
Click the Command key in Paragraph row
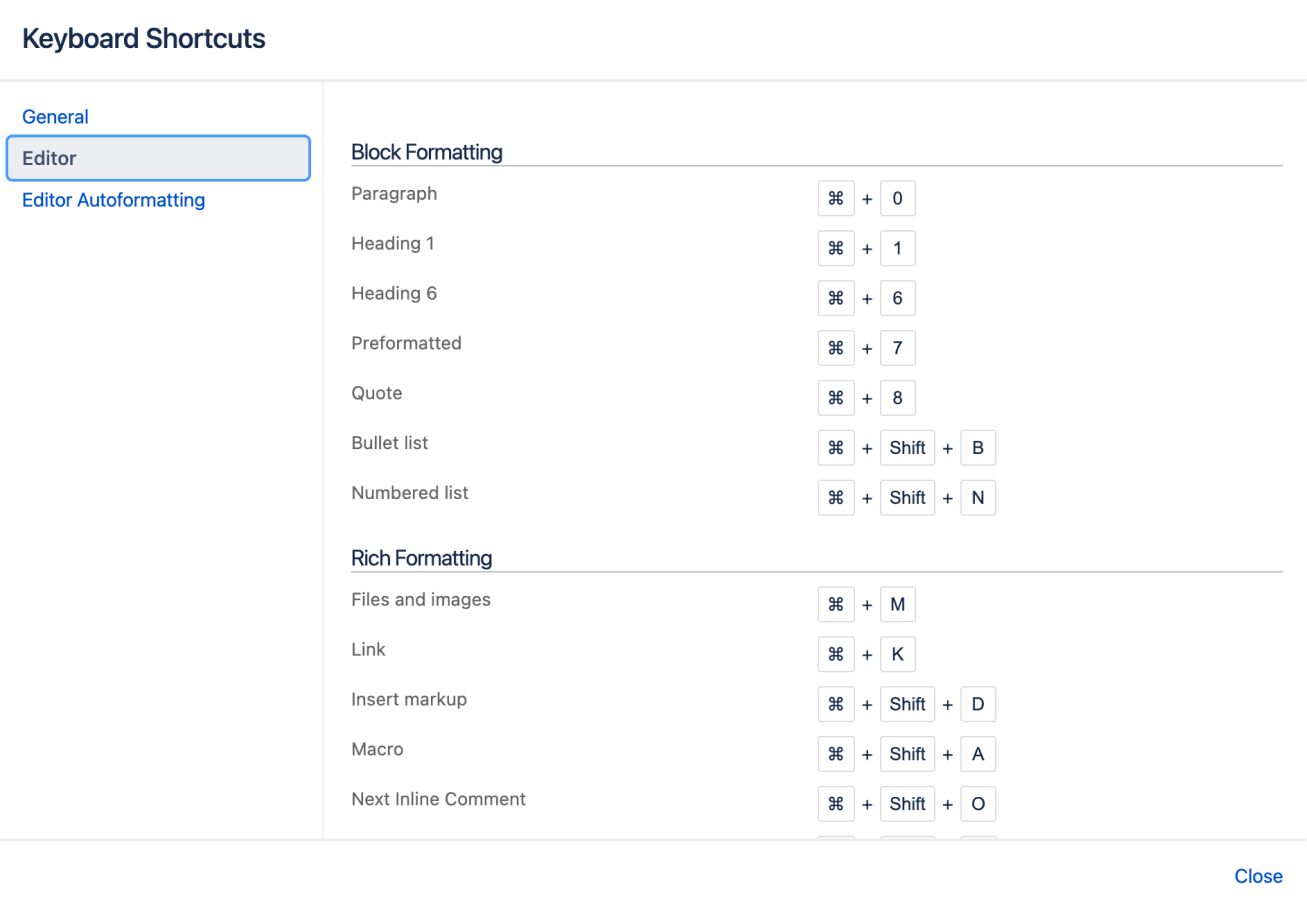click(836, 198)
